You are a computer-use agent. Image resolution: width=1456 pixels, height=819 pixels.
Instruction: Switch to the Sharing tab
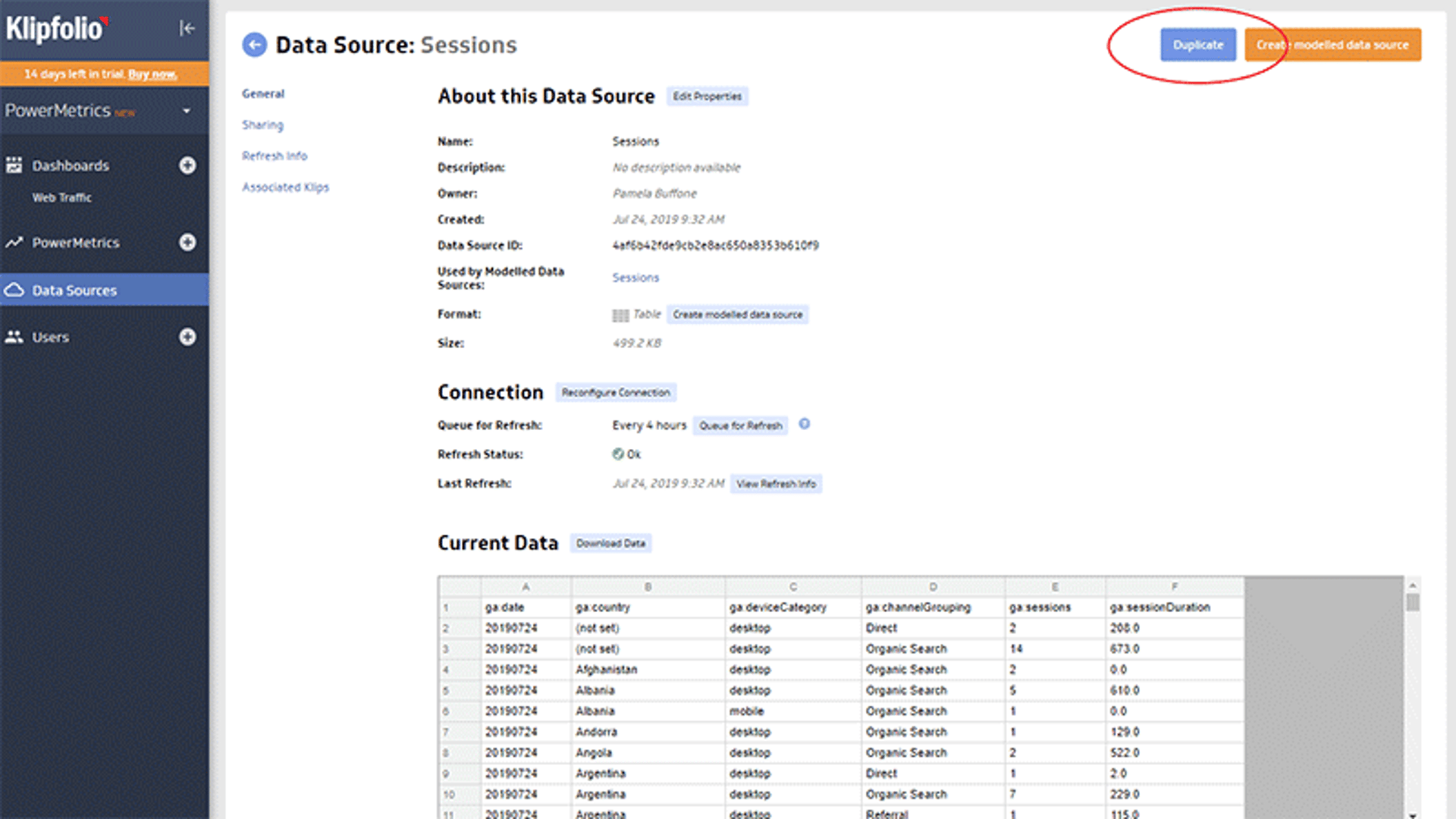[262, 124]
